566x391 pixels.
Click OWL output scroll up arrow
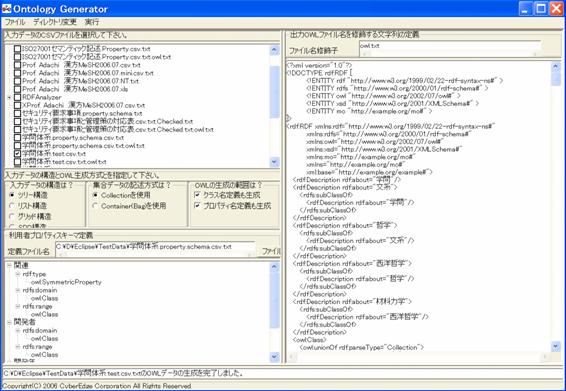pos(556,66)
